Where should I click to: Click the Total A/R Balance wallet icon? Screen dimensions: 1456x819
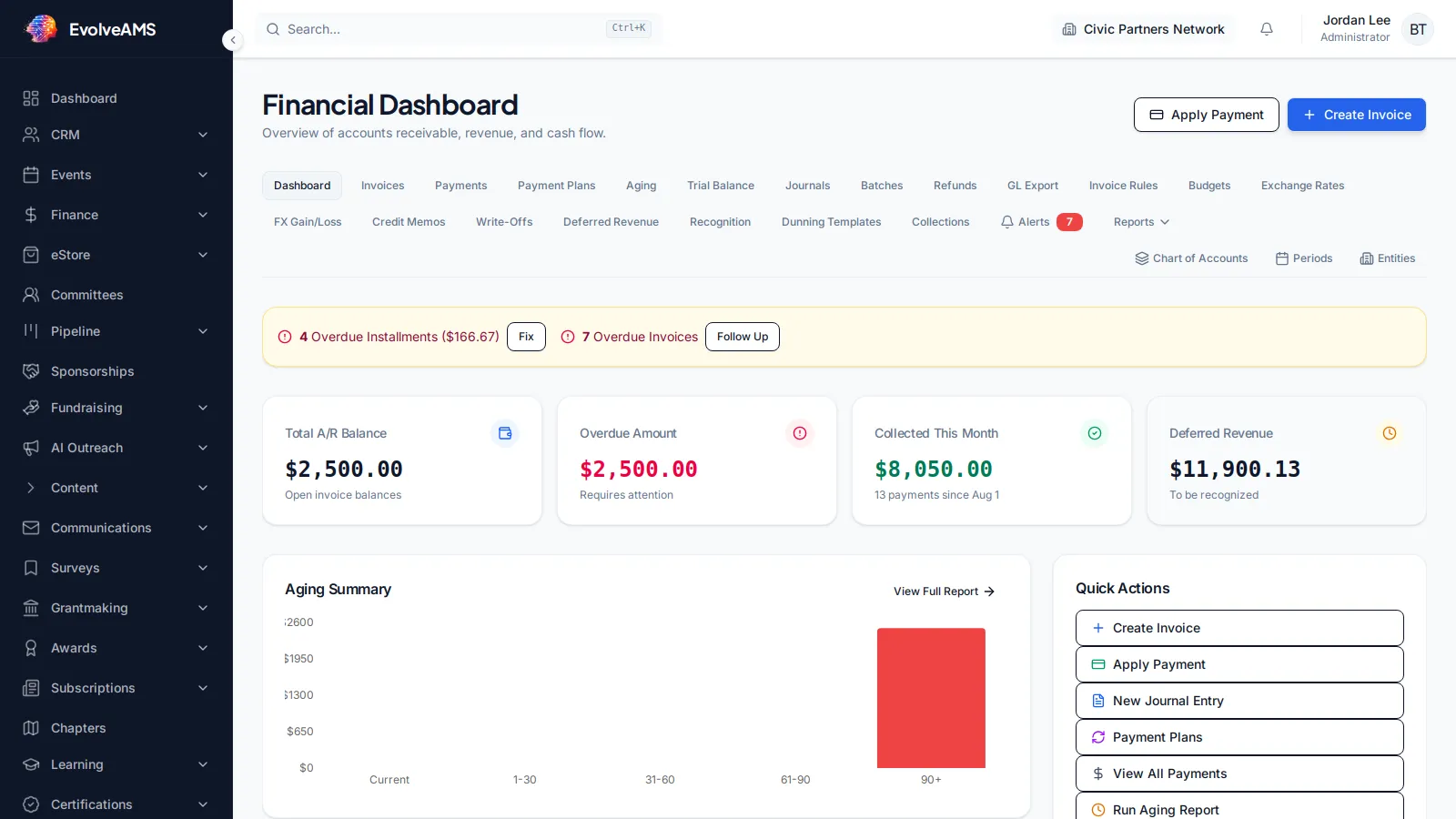pos(505,433)
